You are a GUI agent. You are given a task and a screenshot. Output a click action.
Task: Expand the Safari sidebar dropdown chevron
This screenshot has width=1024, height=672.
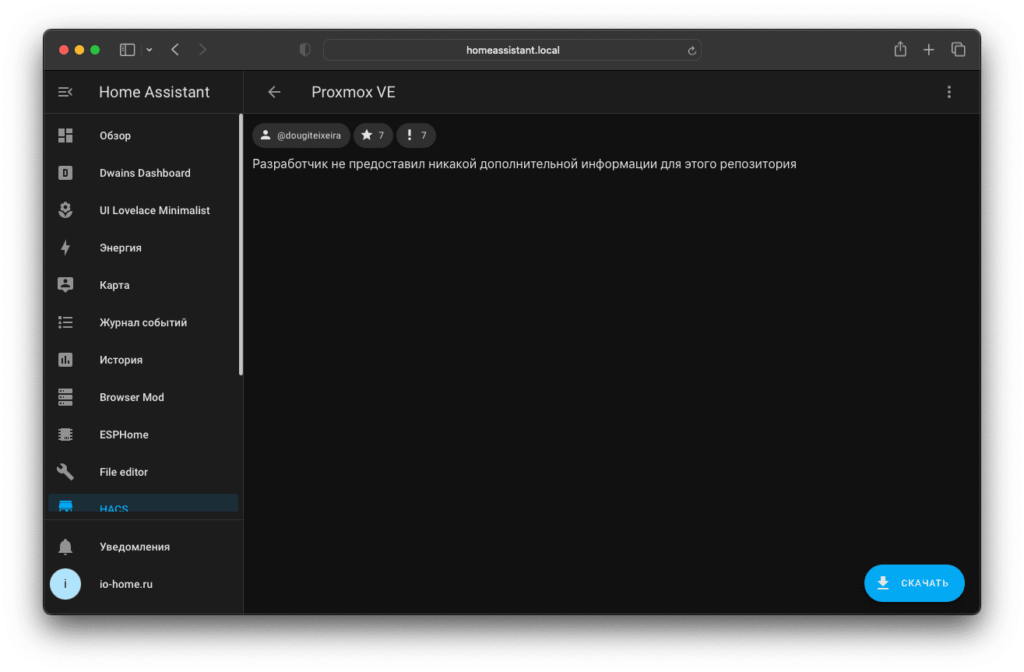[150, 50]
